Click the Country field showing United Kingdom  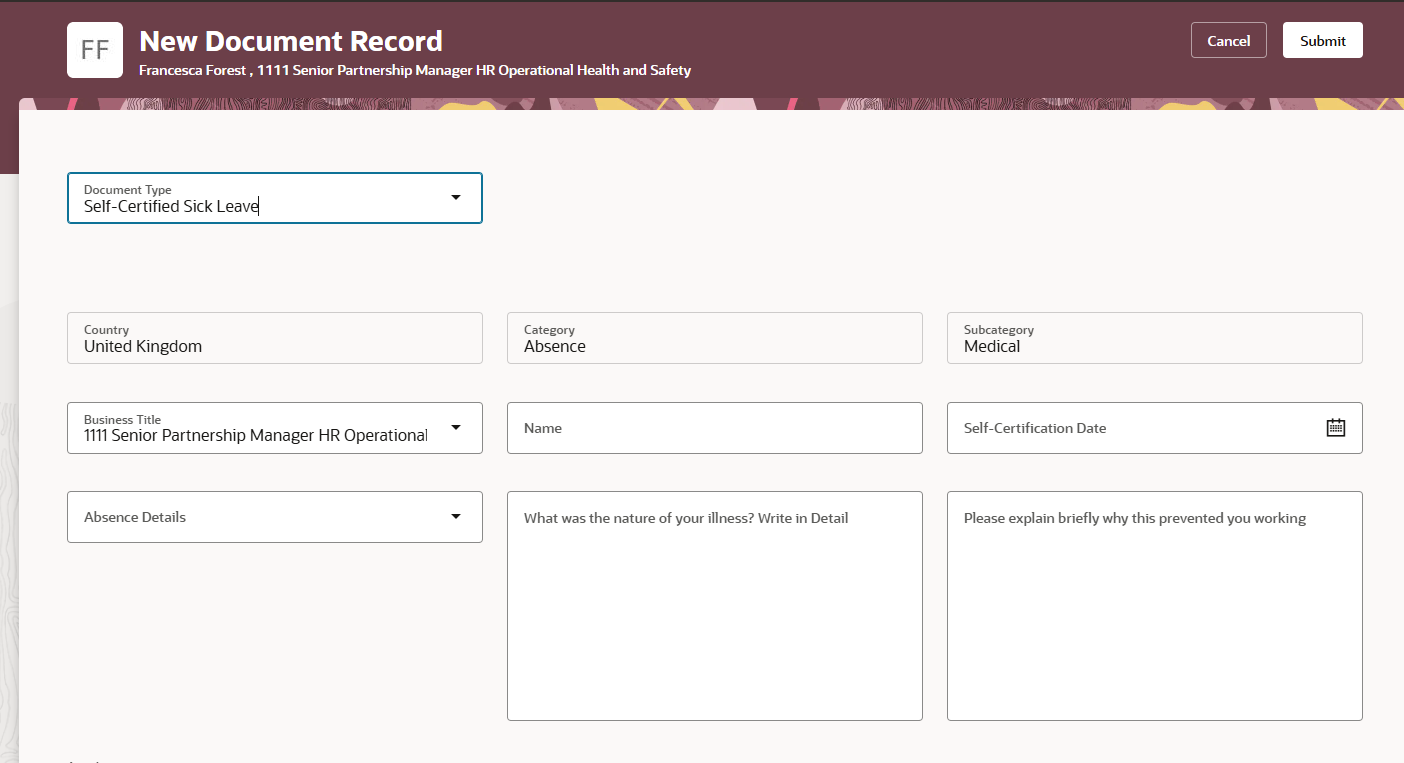click(275, 338)
